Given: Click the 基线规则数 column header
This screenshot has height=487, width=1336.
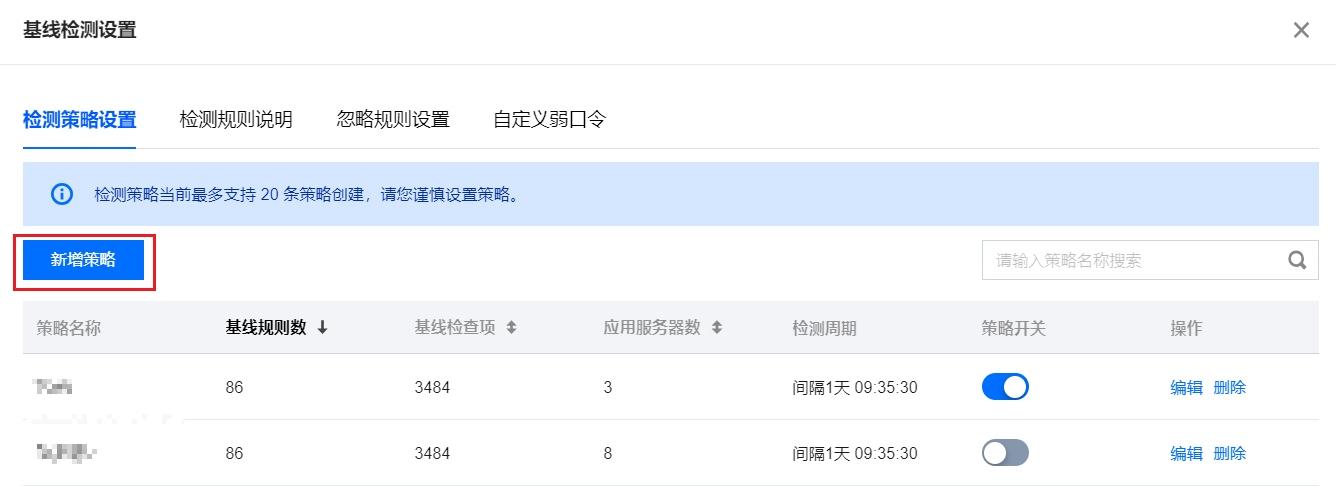Looking at the screenshot, I should pyautogui.click(x=266, y=328).
